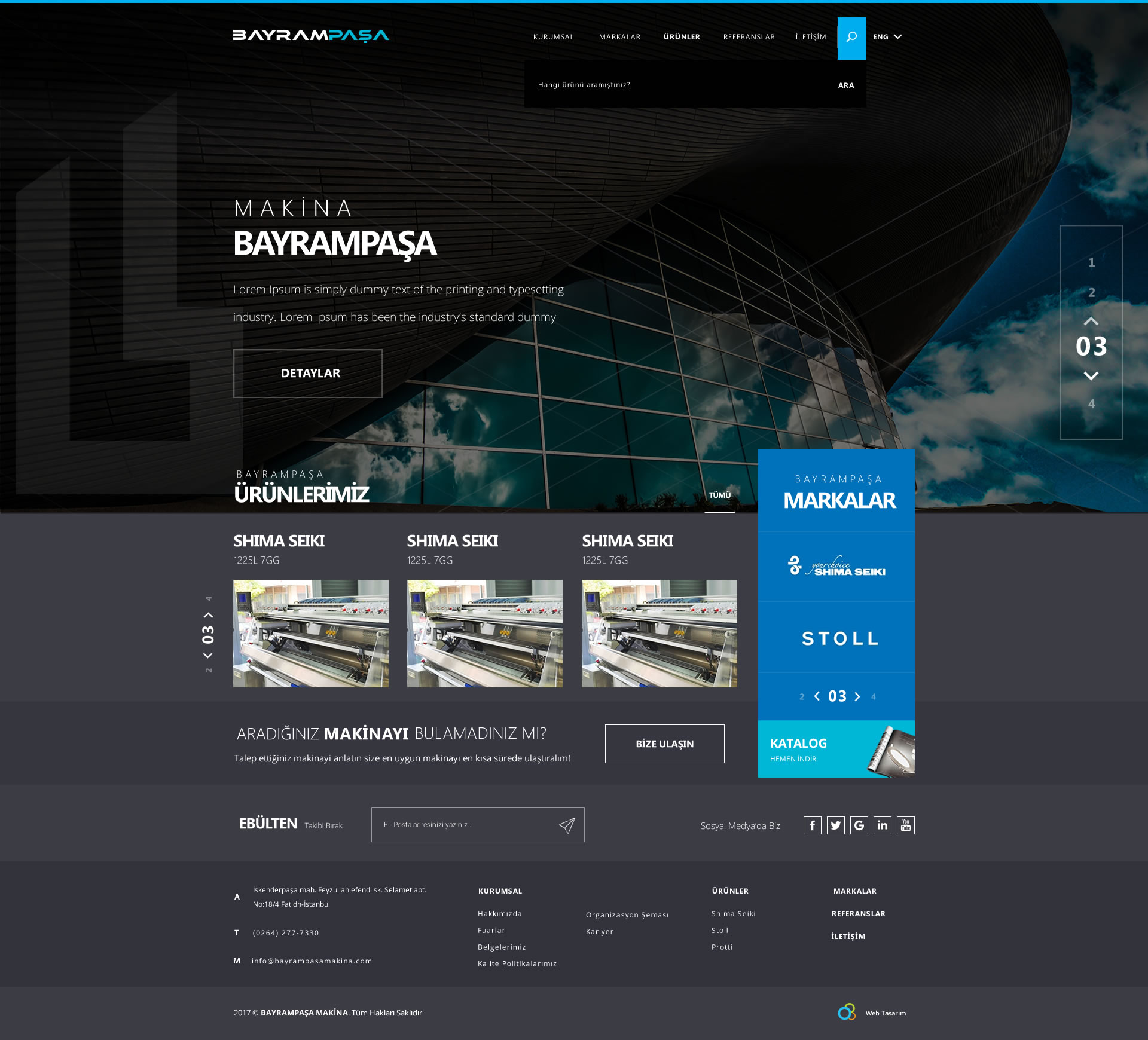The width and height of the screenshot is (1148, 1040).
Task: Click İLETİŞİM footer link
Action: click(848, 937)
